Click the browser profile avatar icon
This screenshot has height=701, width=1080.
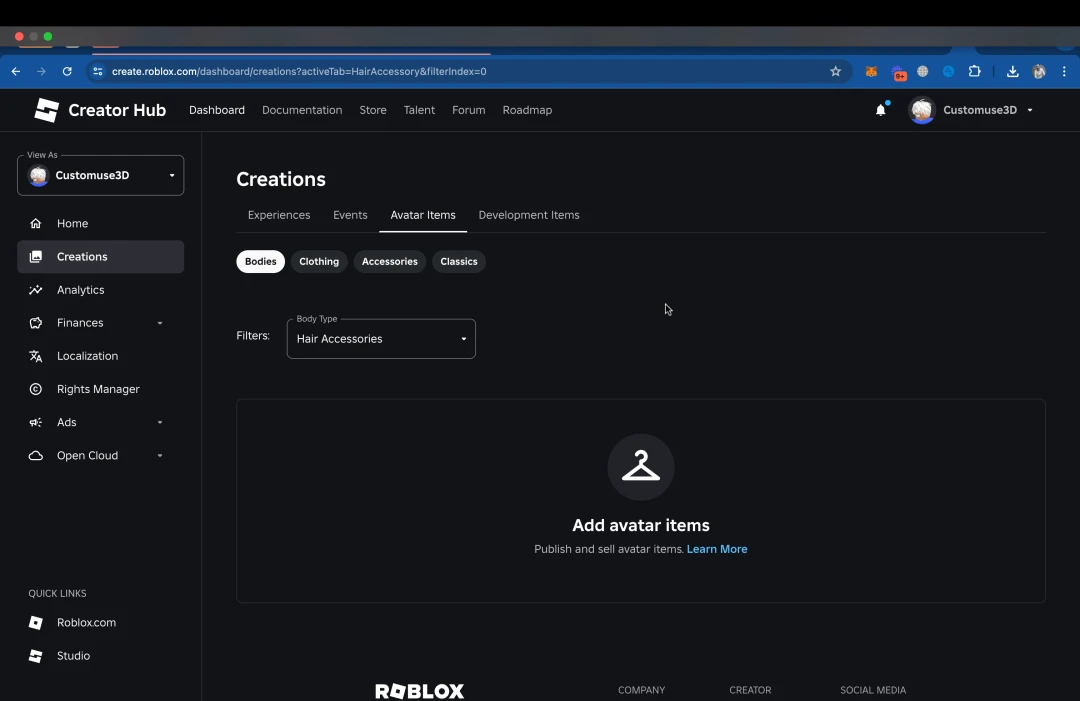(1039, 71)
